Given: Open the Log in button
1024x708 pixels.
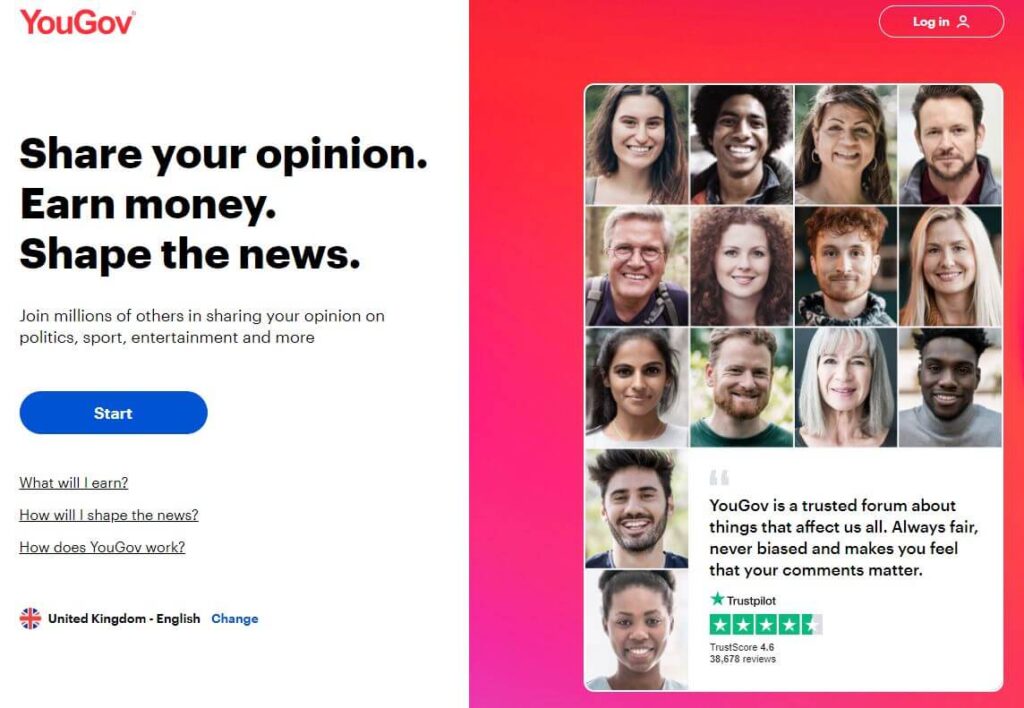Looking at the screenshot, I should click(941, 22).
